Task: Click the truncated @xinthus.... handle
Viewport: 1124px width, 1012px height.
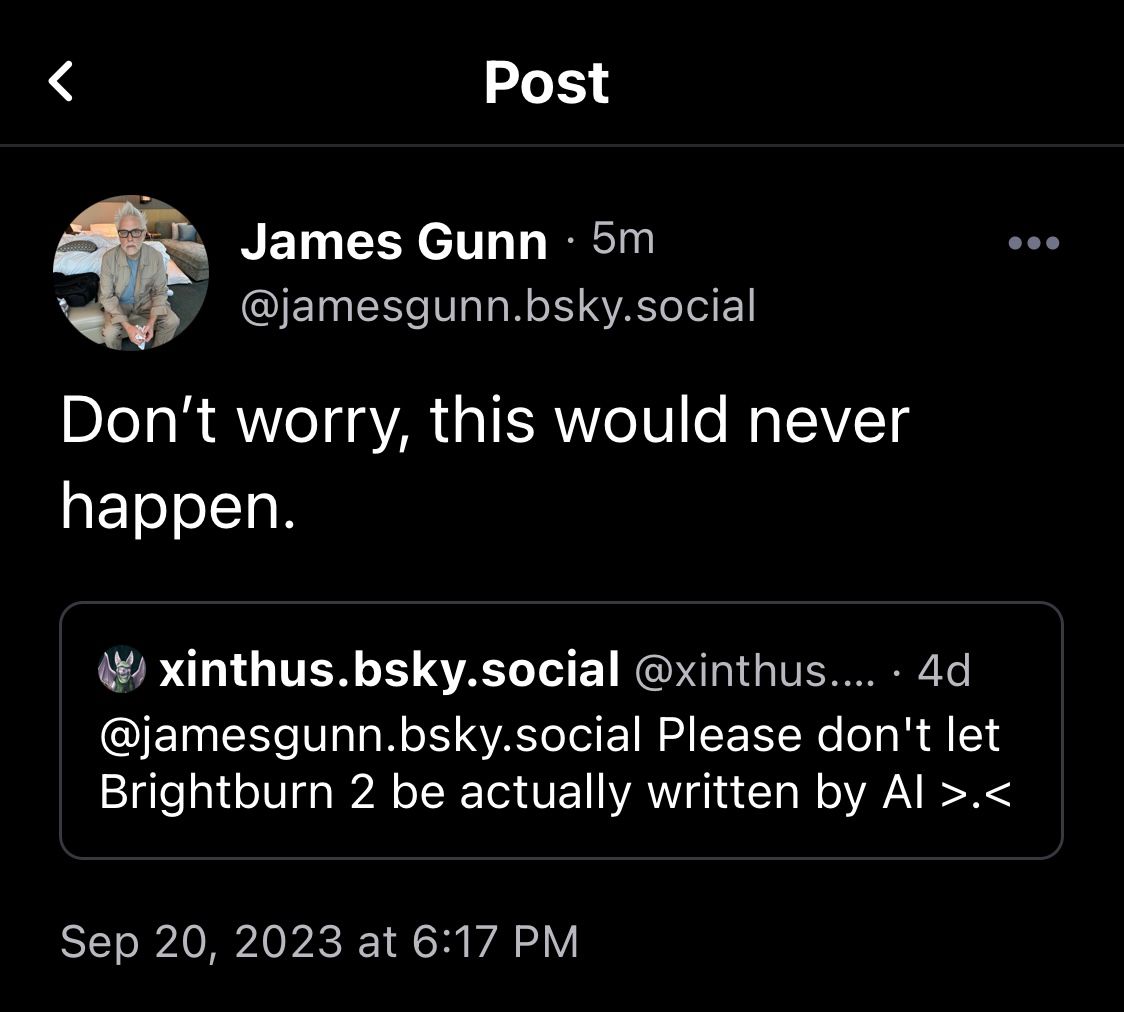Action: point(755,671)
